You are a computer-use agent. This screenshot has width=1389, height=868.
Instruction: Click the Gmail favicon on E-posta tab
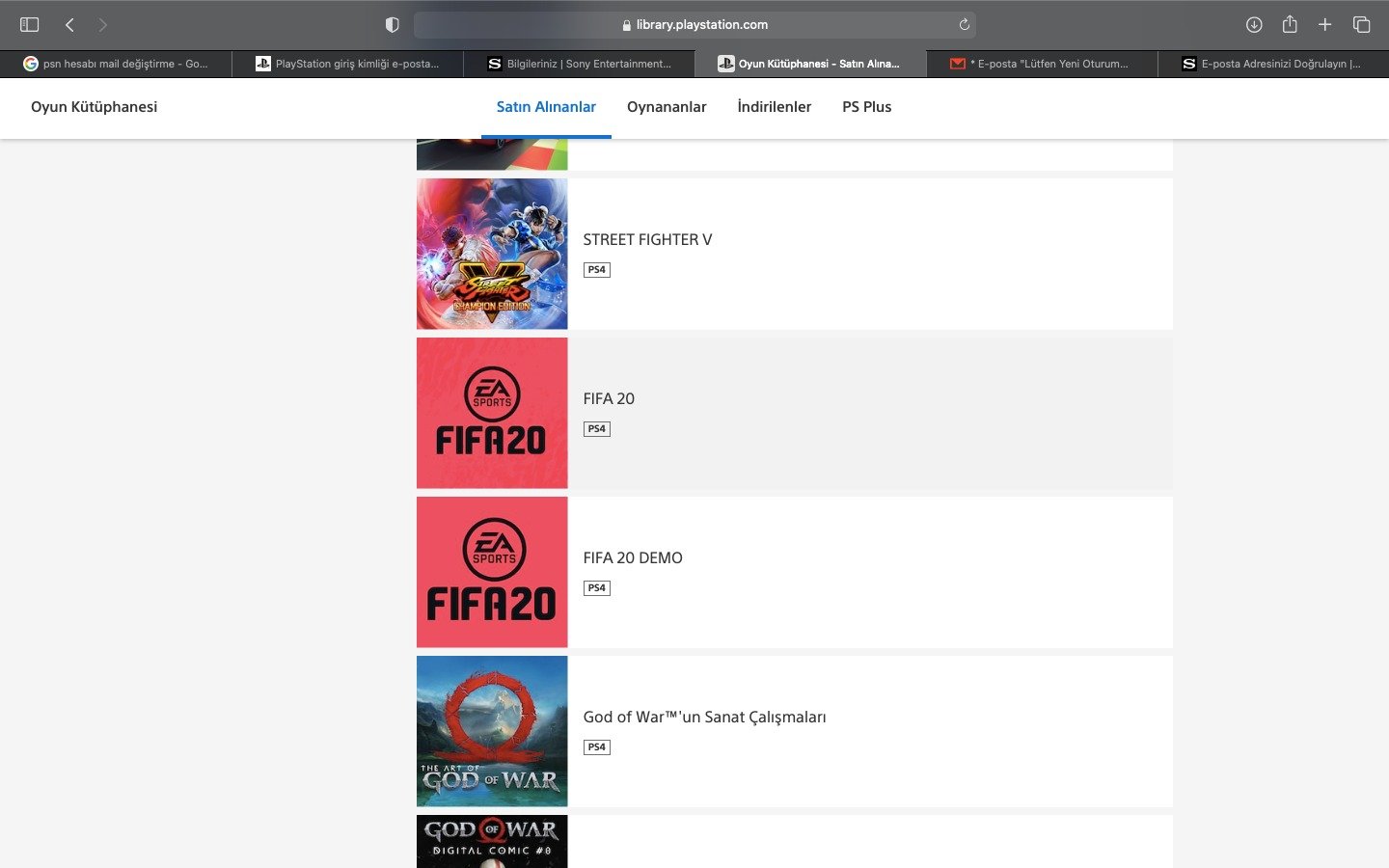(958, 64)
